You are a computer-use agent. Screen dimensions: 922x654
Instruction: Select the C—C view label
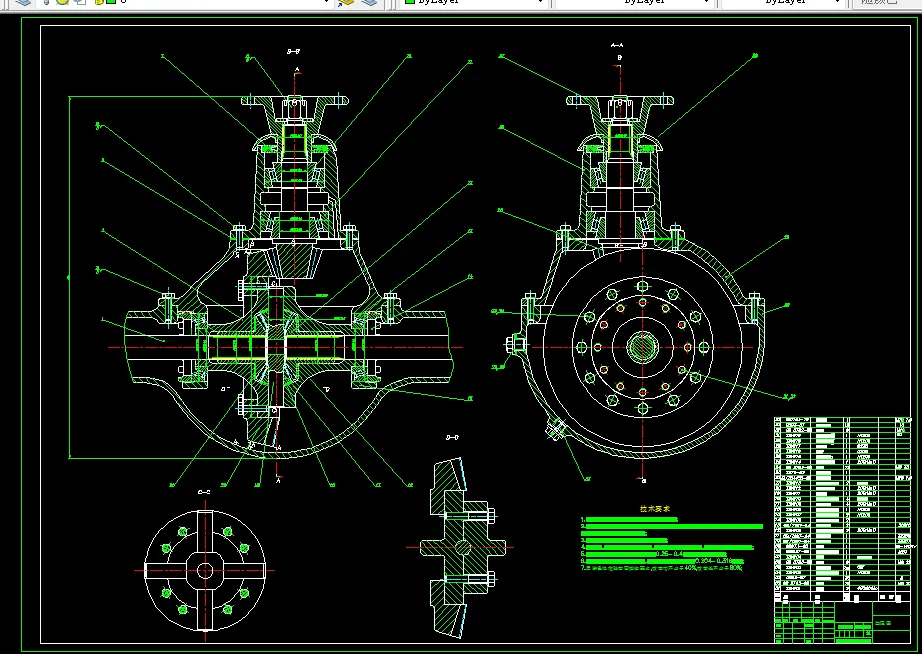click(x=204, y=492)
